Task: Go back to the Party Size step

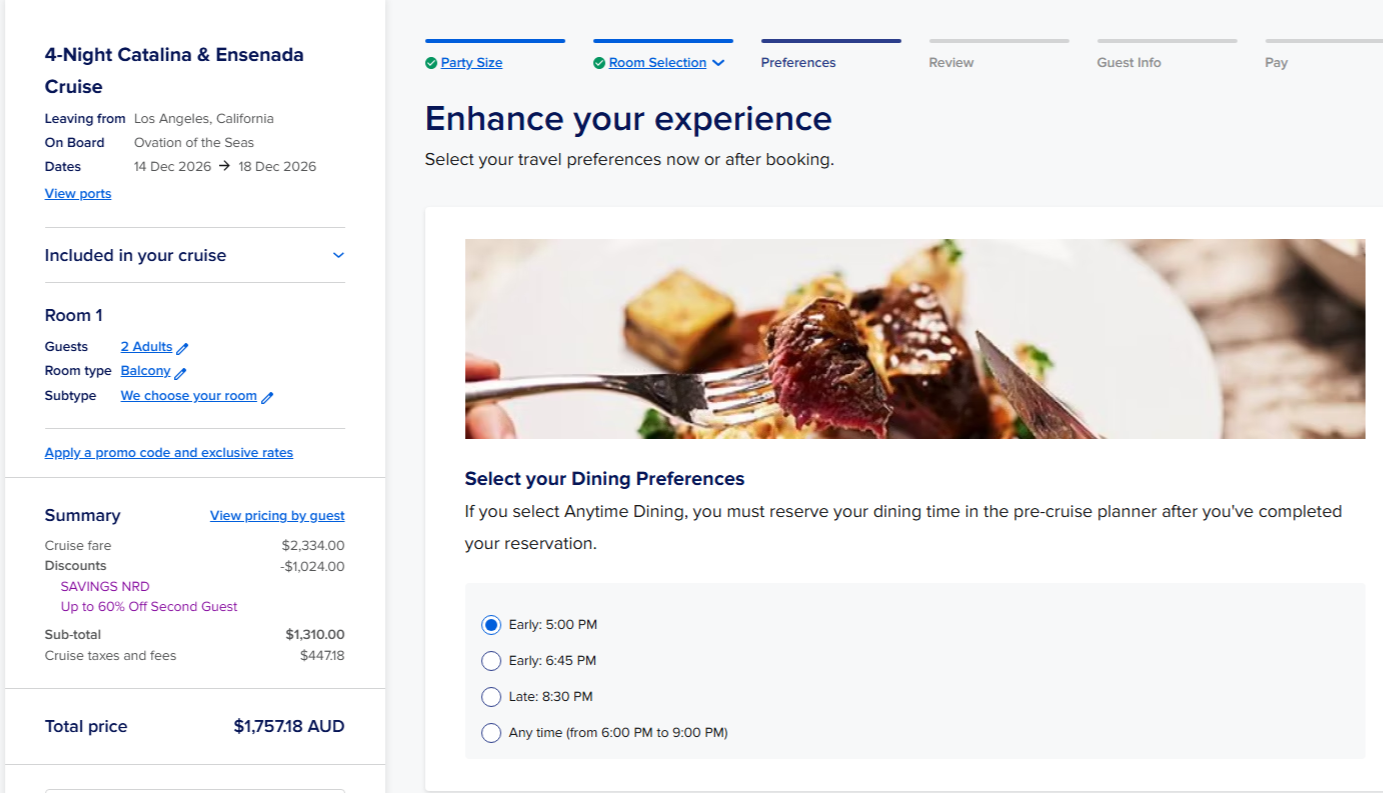Action: click(471, 63)
